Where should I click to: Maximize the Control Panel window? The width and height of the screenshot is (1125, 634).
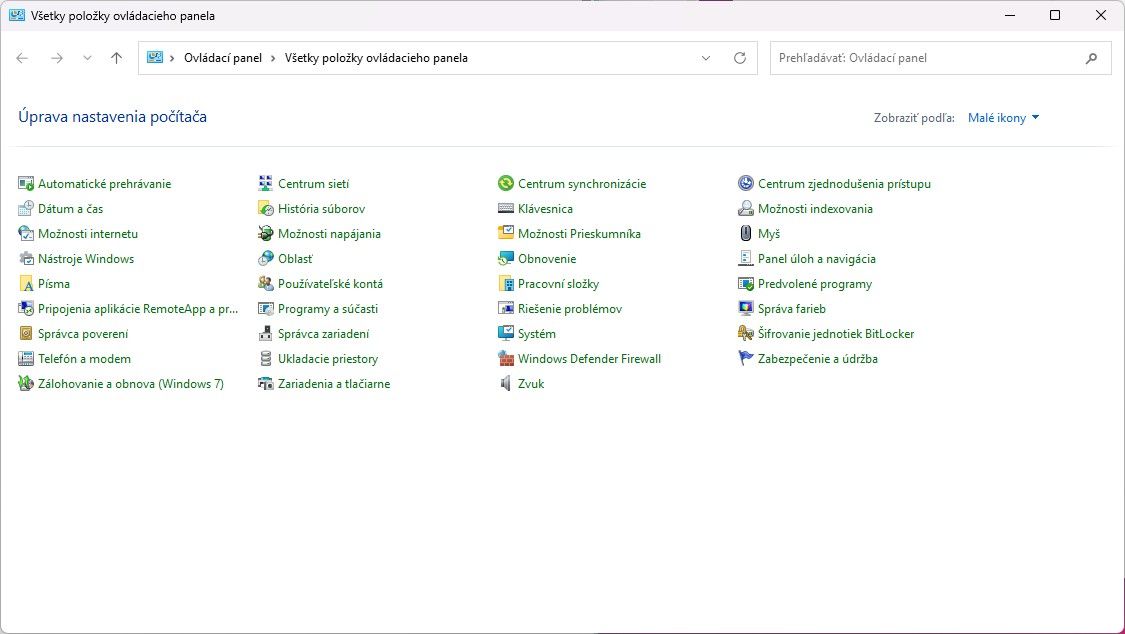[x=1055, y=15]
